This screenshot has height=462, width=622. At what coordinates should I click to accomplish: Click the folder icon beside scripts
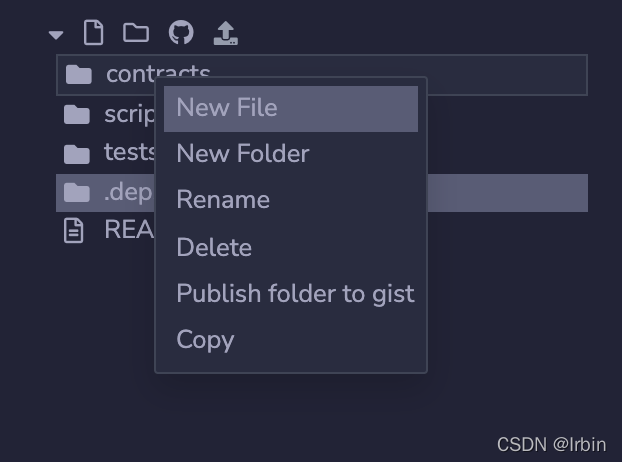tap(77, 114)
